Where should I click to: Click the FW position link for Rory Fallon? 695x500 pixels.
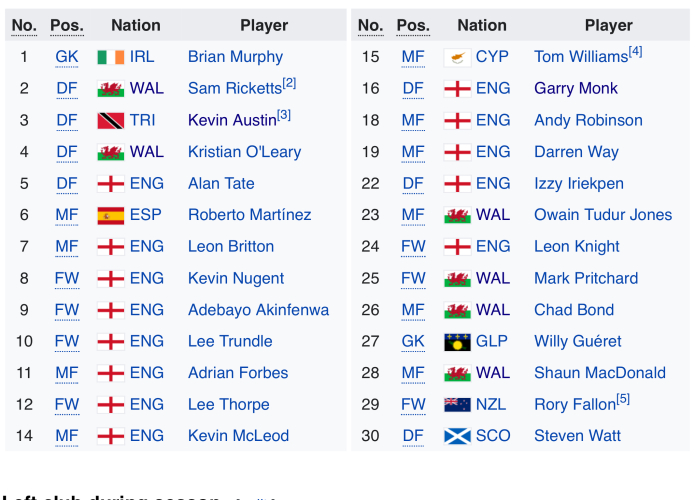(413, 405)
